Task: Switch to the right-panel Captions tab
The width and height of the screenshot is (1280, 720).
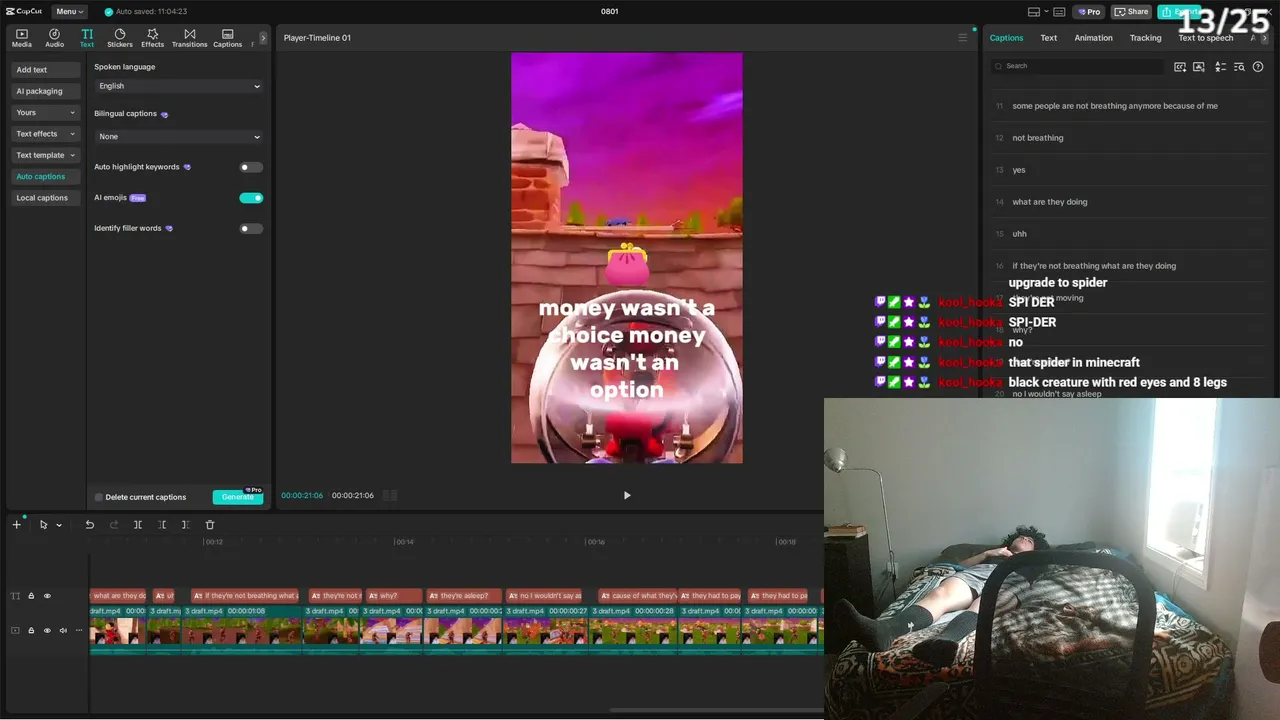Action: [x=1006, y=38]
